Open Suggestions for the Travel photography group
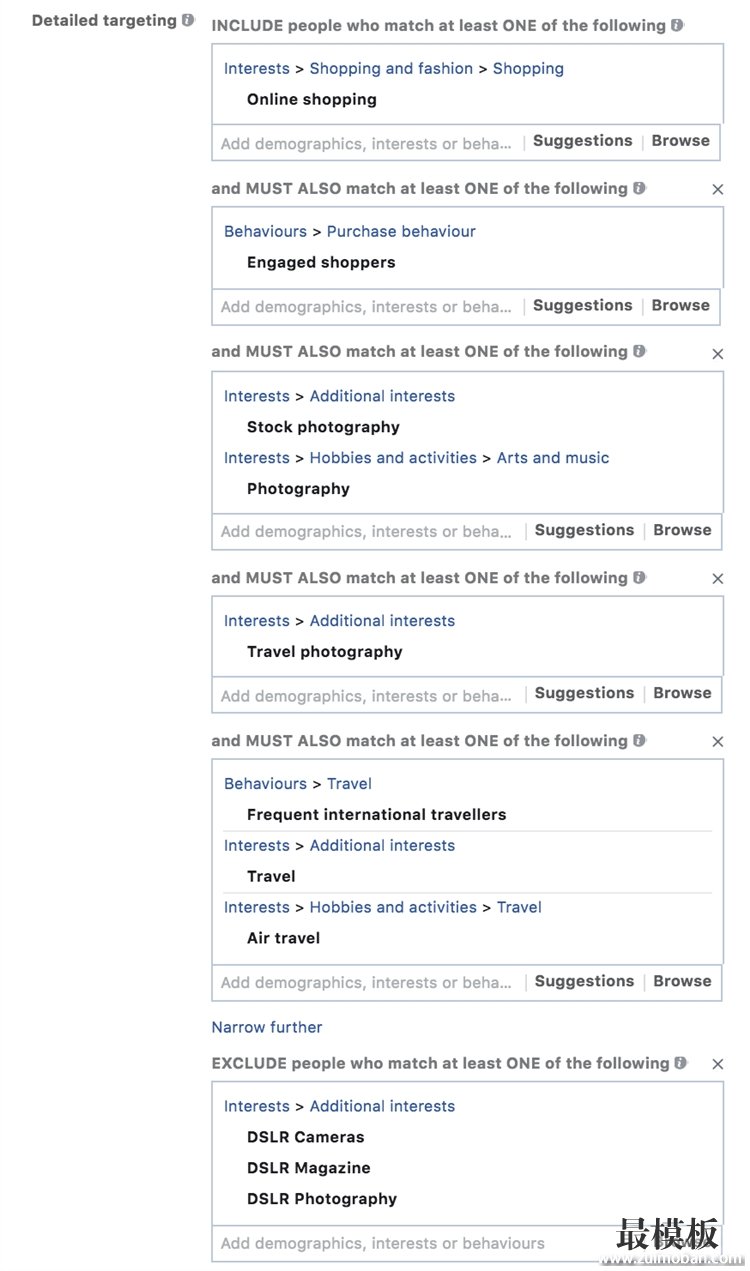750x1271 pixels. click(x=584, y=693)
